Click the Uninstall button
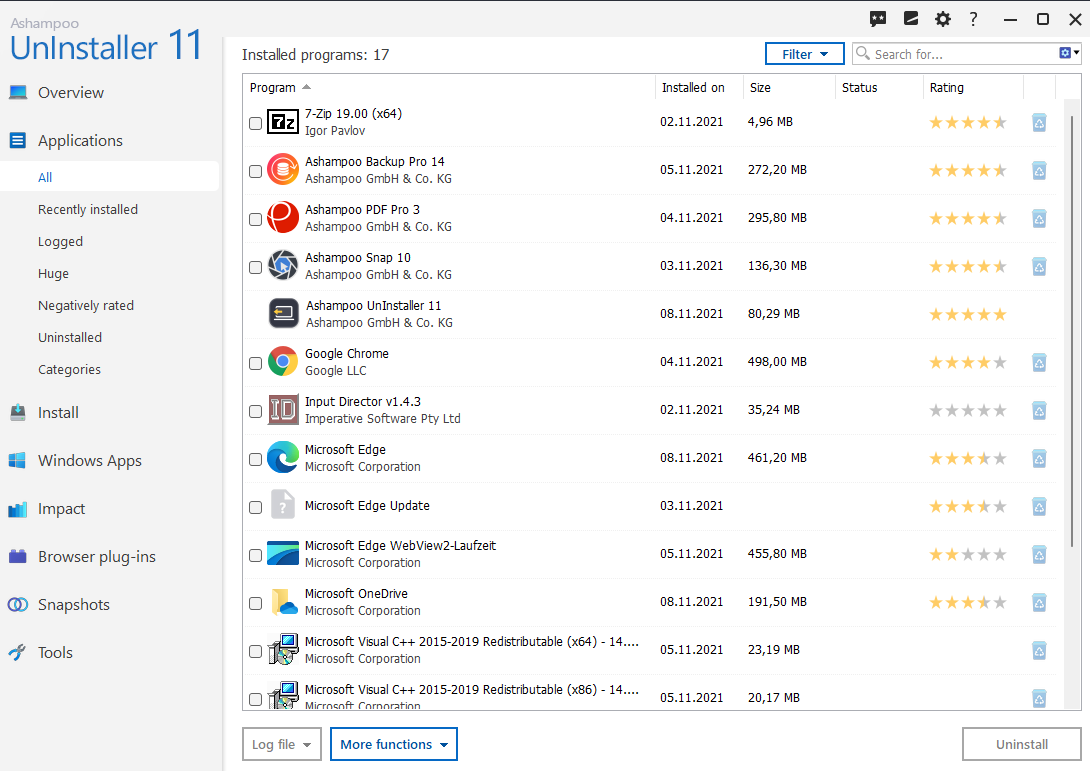1090x771 pixels. pos(1021,744)
